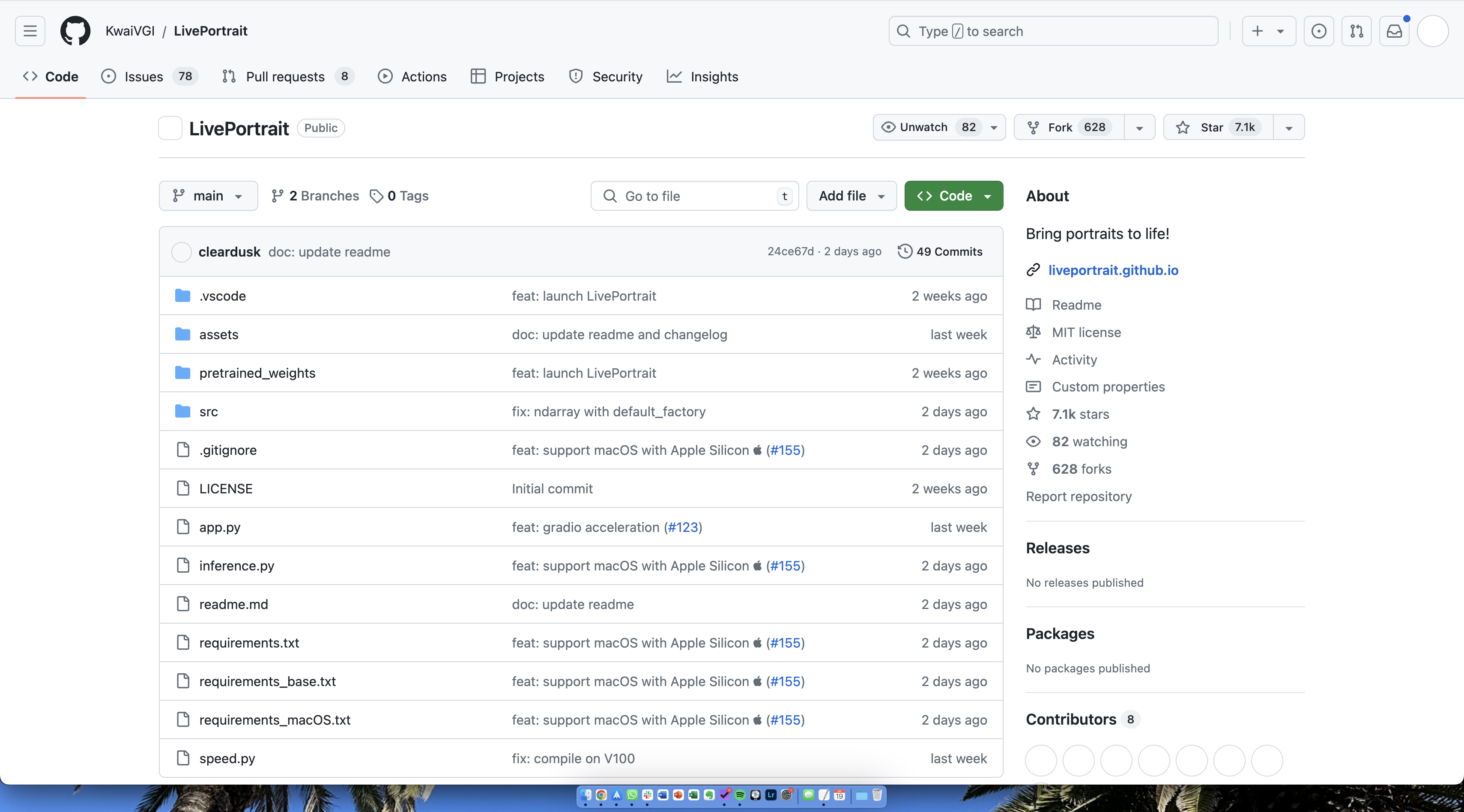Expand the Create new plus dropdown
Image resolution: width=1464 pixels, height=812 pixels.
click(1269, 31)
